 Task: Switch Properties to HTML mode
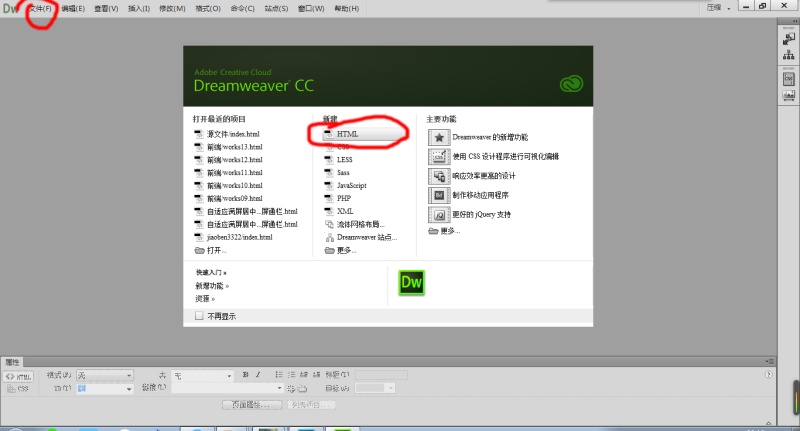pyautogui.click(x=18, y=377)
